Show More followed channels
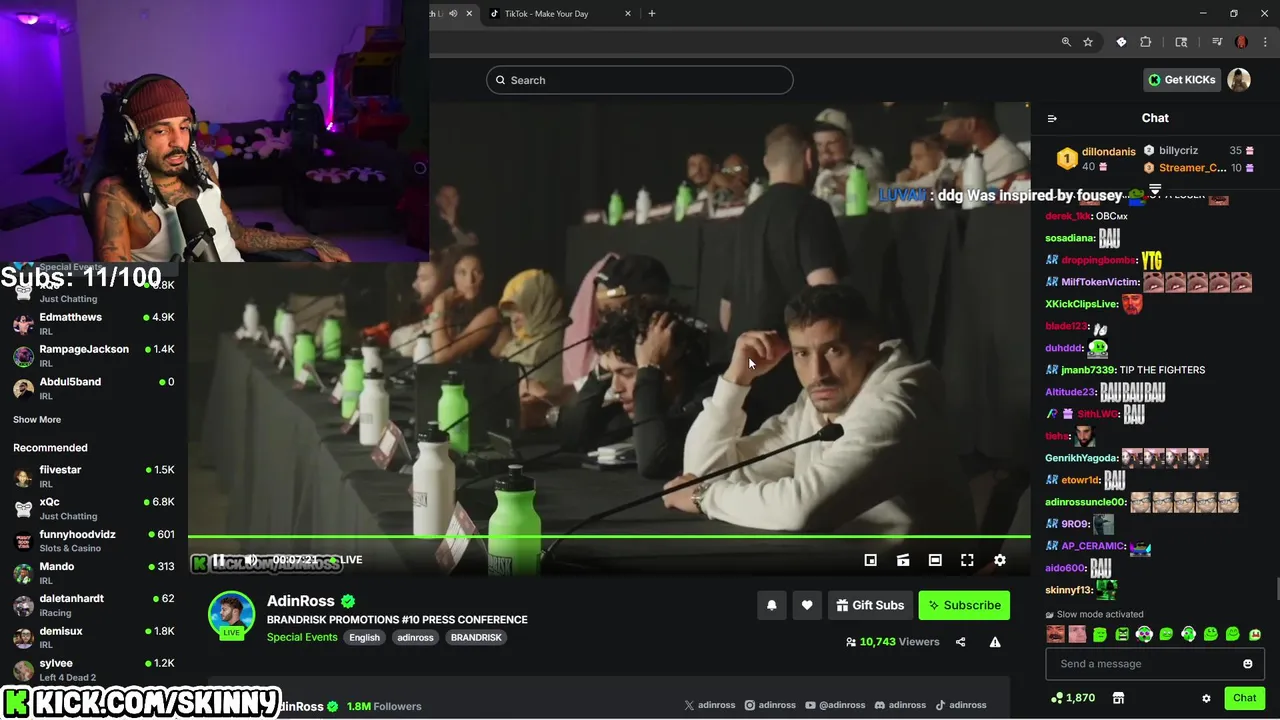The width and height of the screenshot is (1280, 720). click(x=37, y=420)
